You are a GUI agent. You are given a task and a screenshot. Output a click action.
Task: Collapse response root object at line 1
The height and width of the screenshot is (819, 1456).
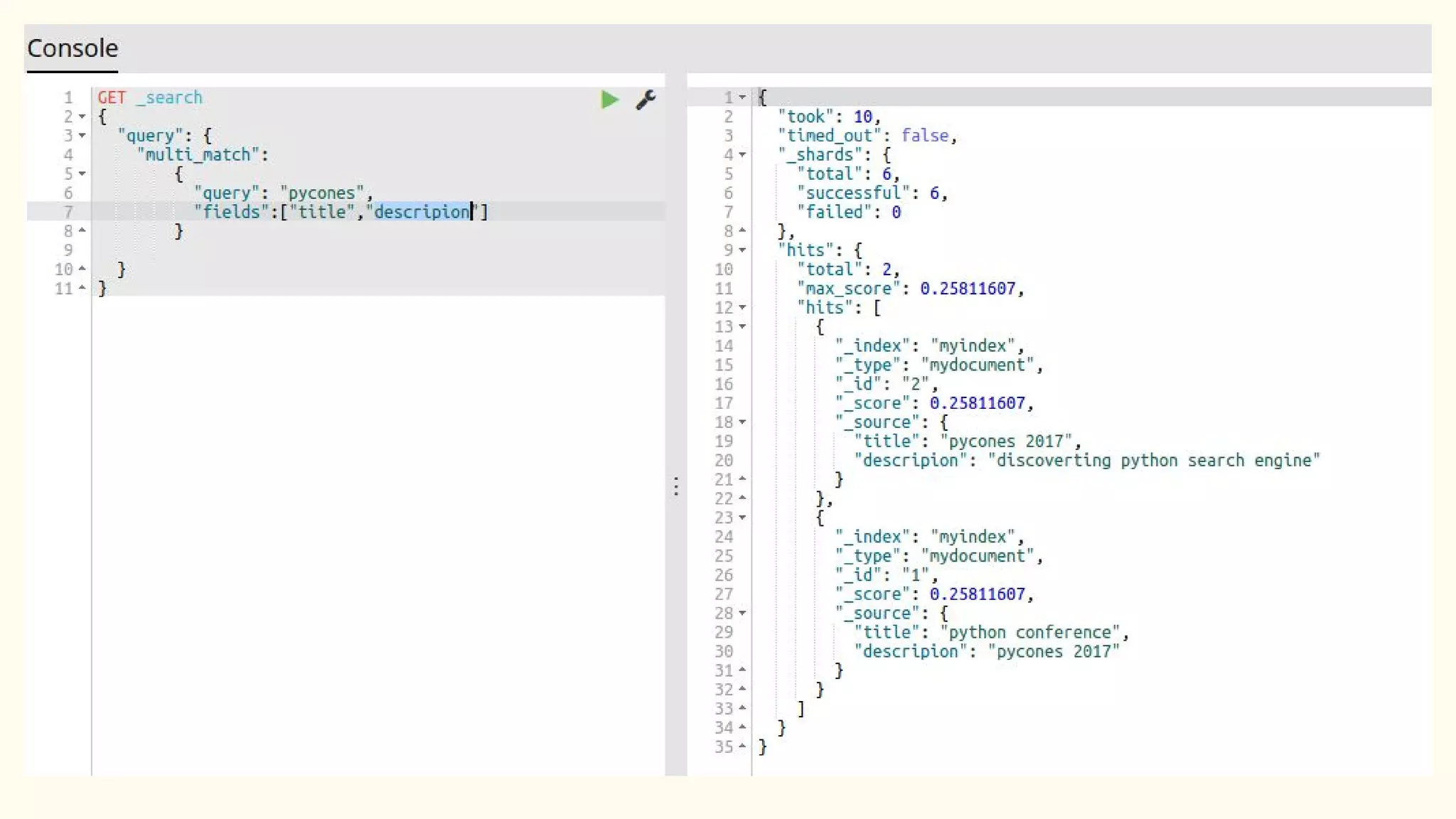(742, 97)
